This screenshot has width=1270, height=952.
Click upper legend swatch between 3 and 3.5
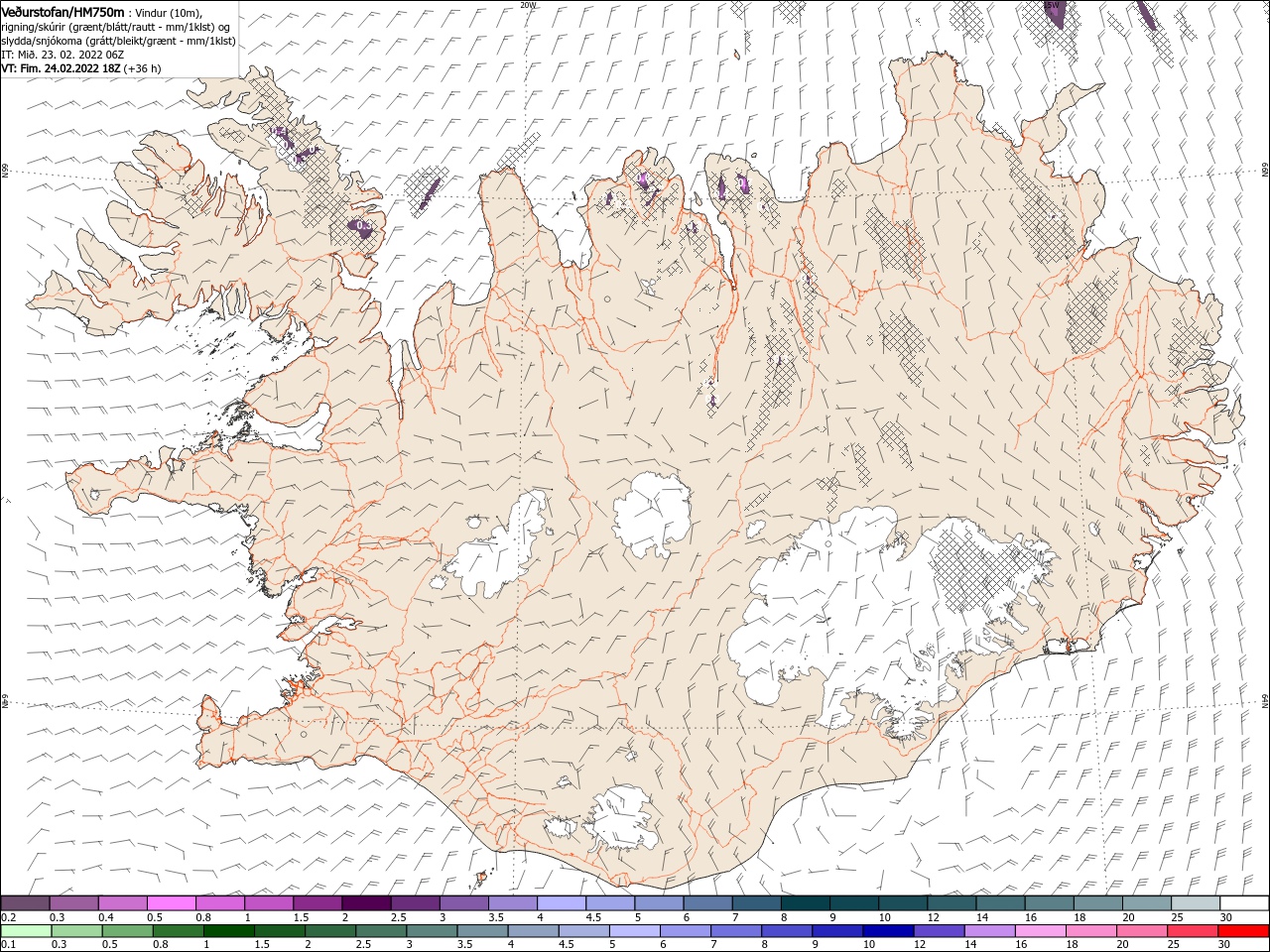point(463,903)
